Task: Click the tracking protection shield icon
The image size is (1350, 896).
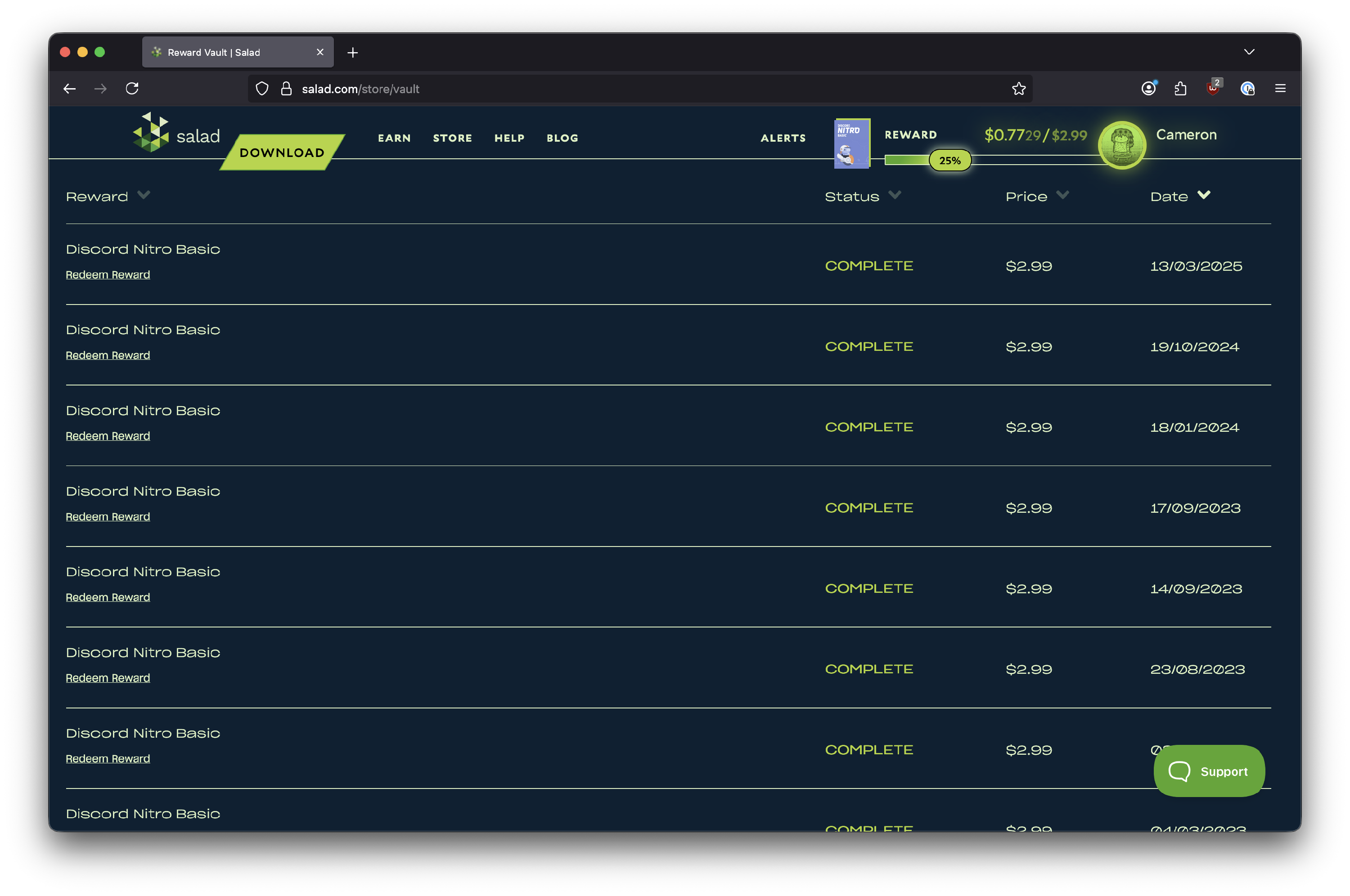Action: pos(262,89)
